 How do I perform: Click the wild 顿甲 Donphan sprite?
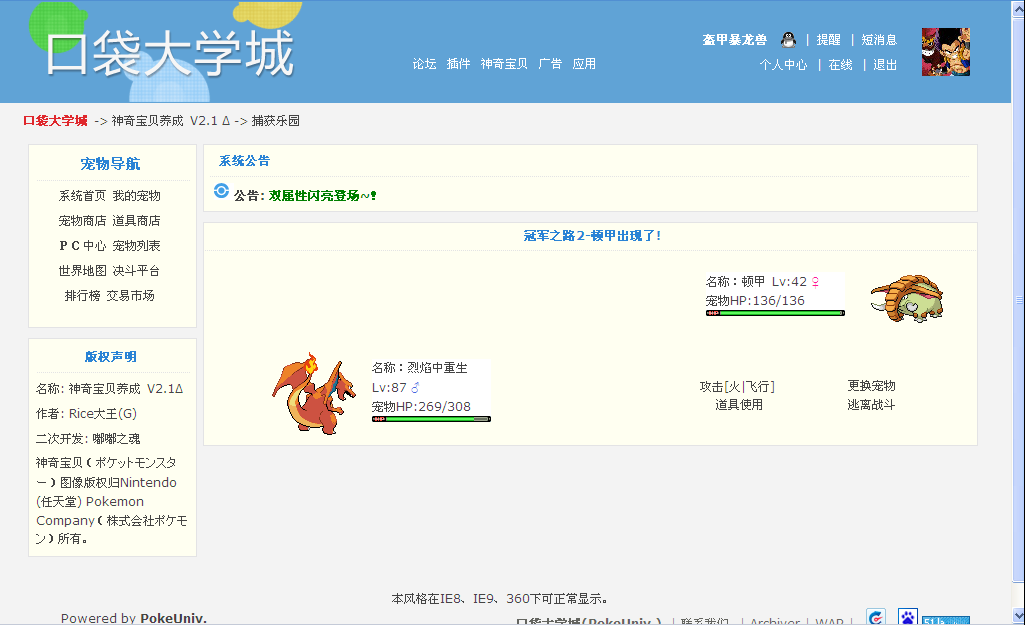point(907,299)
